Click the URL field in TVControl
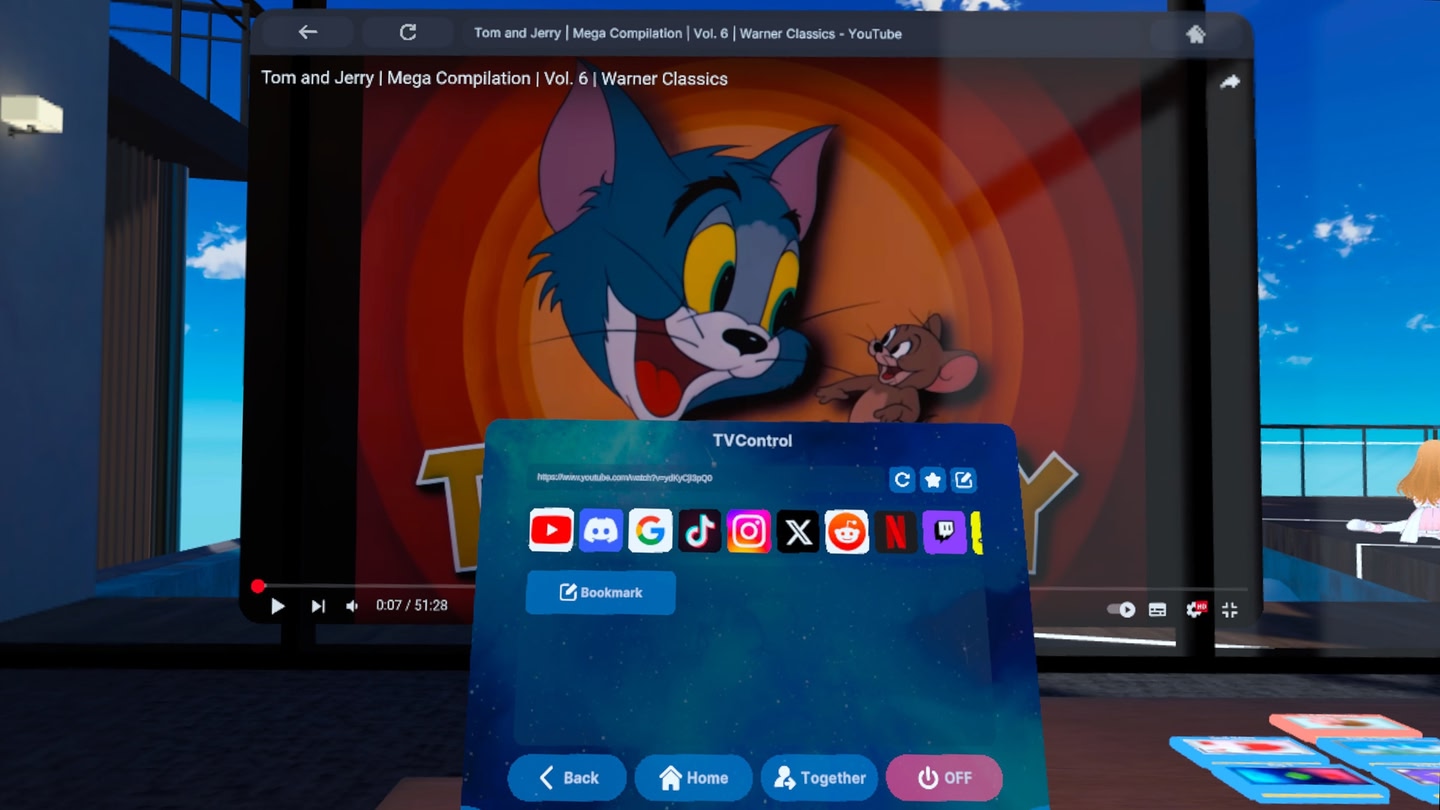This screenshot has height=810, width=1440. [x=700, y=479]
